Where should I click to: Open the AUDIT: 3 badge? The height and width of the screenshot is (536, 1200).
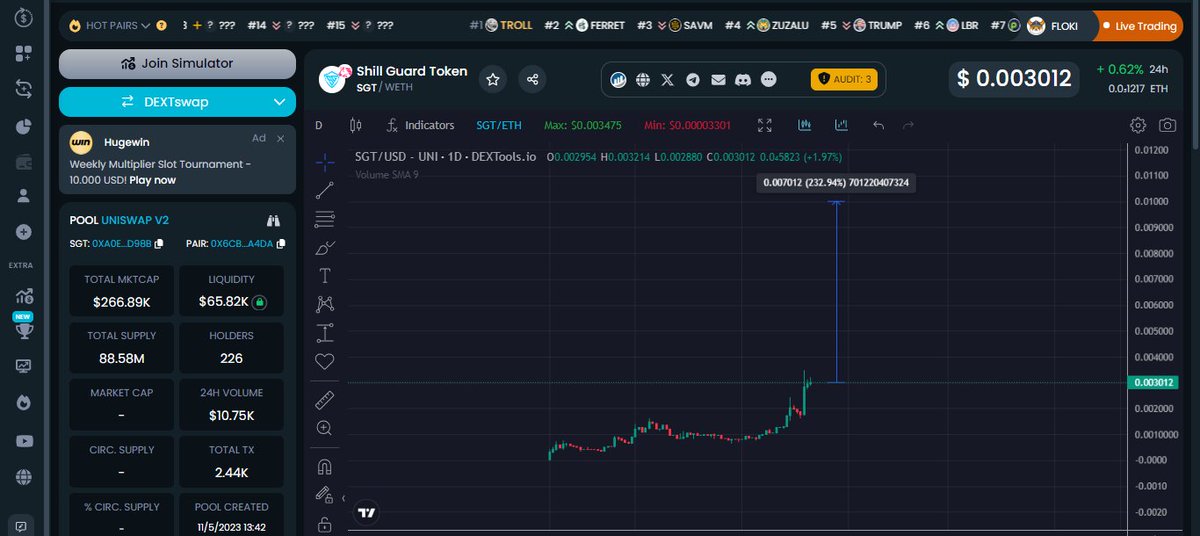[844, 79]
